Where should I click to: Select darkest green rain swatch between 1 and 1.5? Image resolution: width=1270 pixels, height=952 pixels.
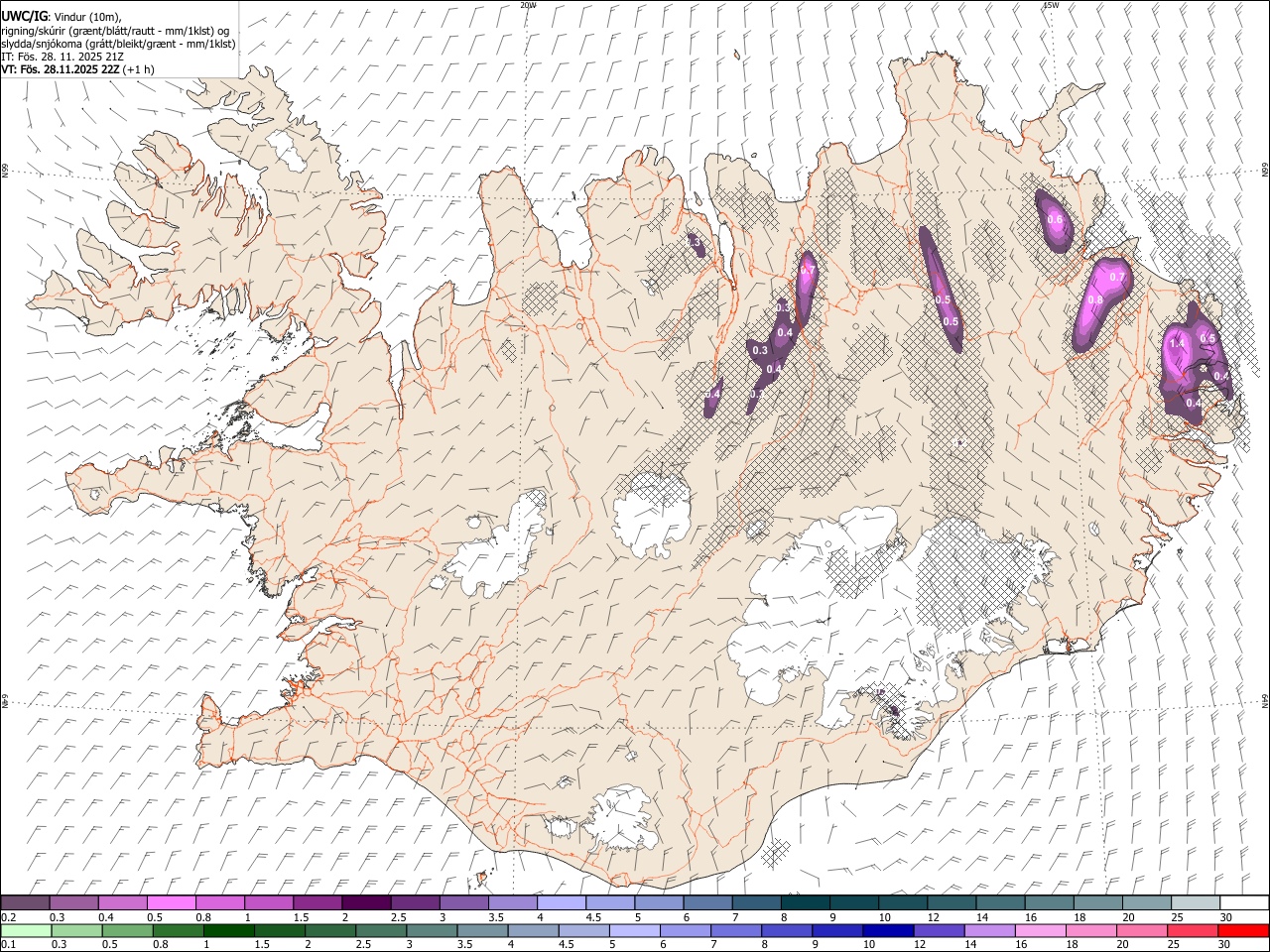tap(228, 930)
